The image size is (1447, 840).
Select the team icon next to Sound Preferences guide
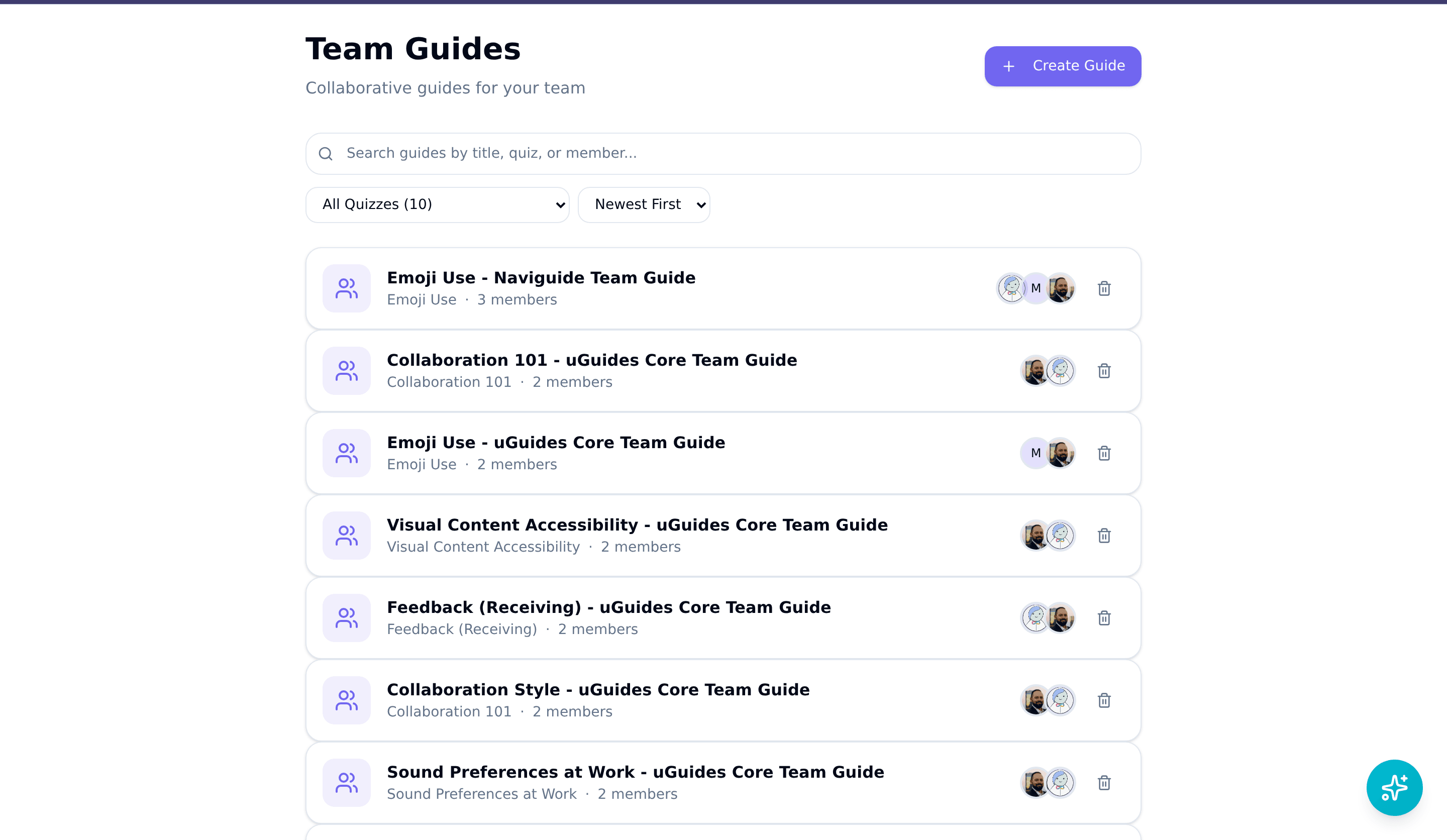(x=346, y=782)
